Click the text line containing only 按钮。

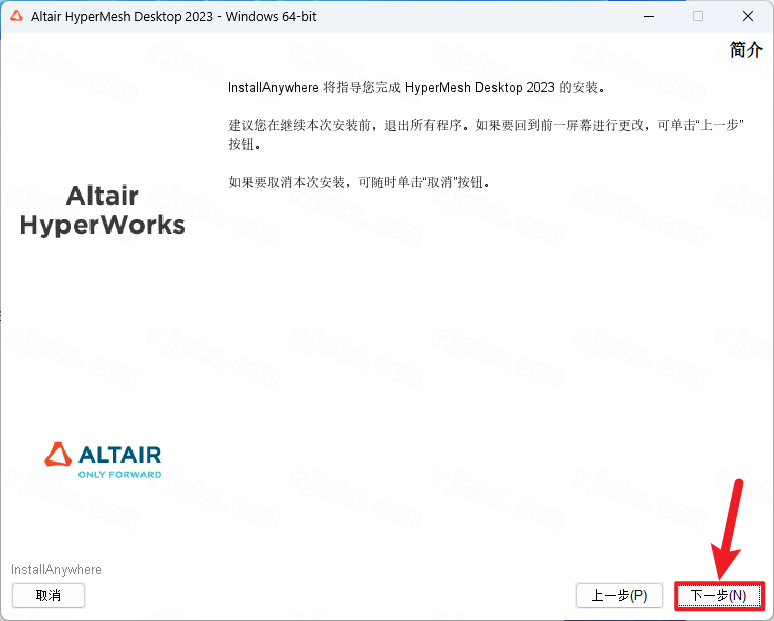click(x=243, y=144)
